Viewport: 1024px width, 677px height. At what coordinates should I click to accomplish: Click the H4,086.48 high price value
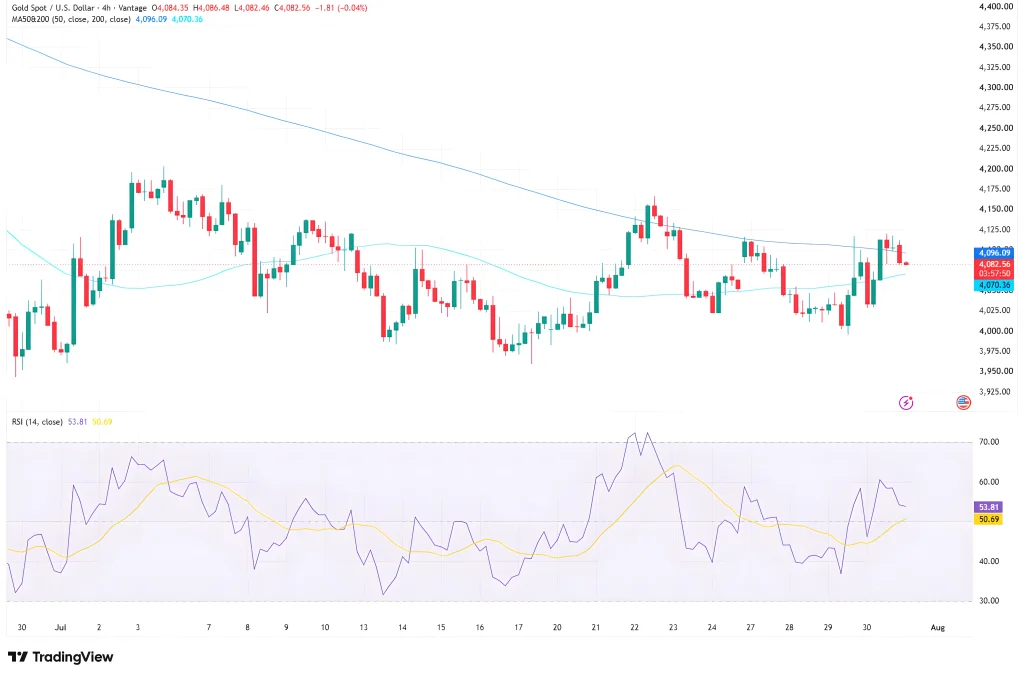(212, 8)
